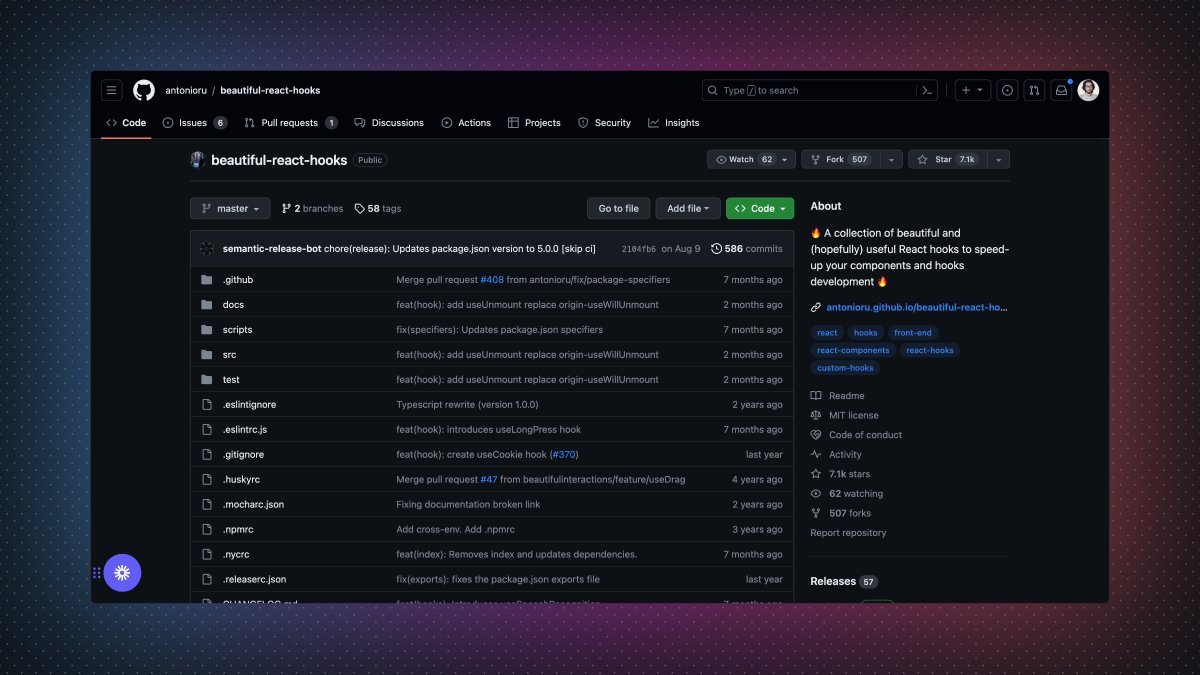This screenshot has height=675, width=1200.
Task: View the 58 tags link
Action: coord(378,208)
